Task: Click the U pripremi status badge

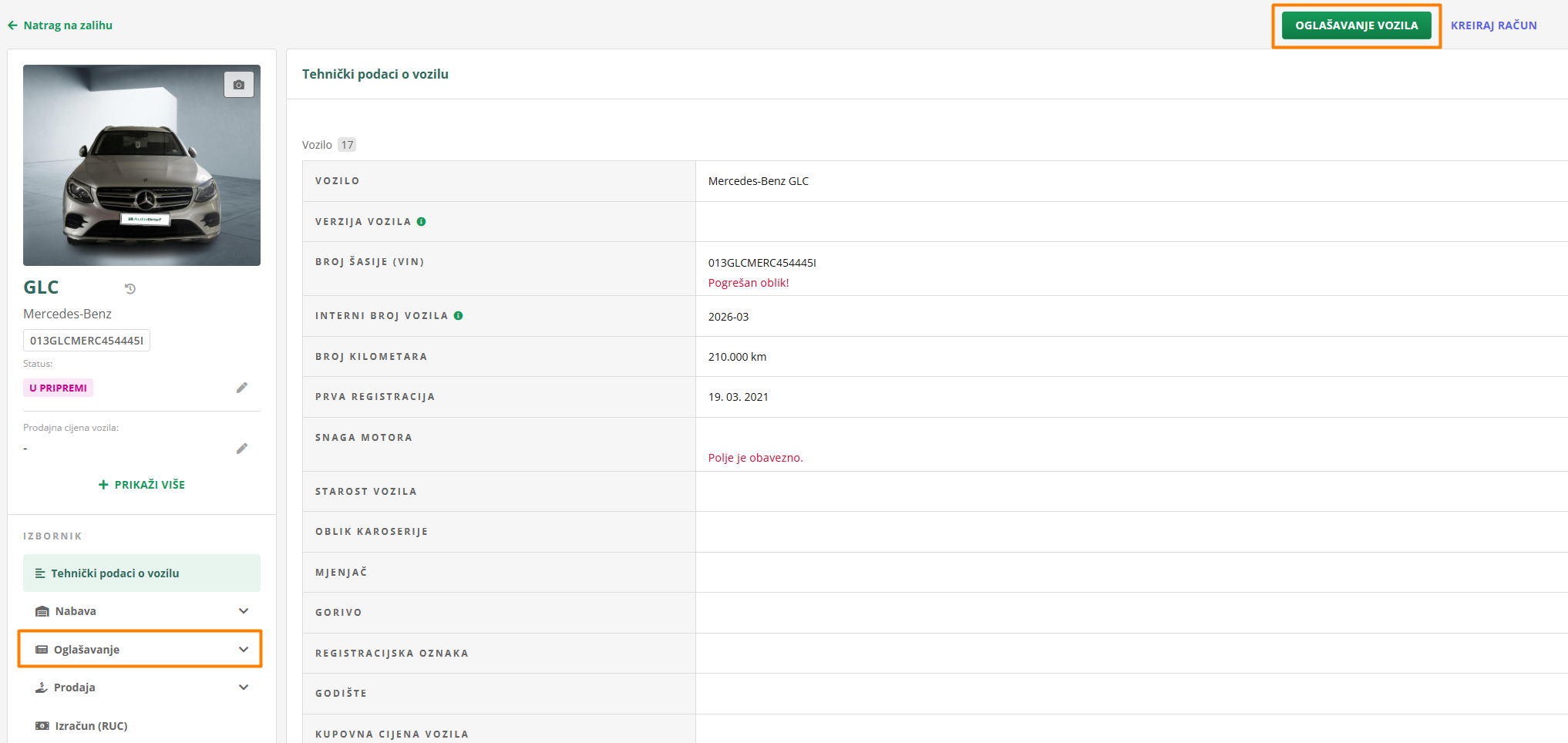Action: [x=58, y=388]
